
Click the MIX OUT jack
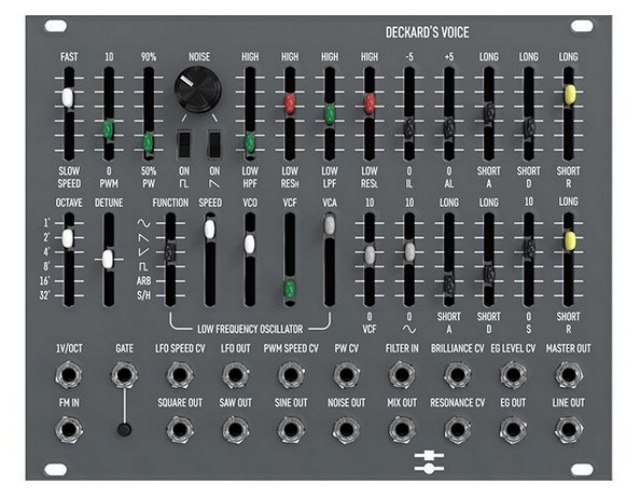pyautogui.click(x=402, y=430)
